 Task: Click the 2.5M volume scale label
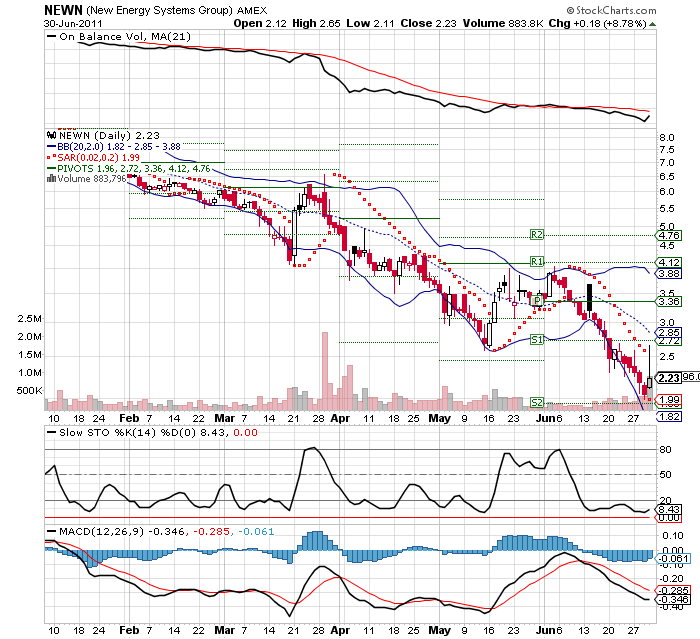[29, 319]
